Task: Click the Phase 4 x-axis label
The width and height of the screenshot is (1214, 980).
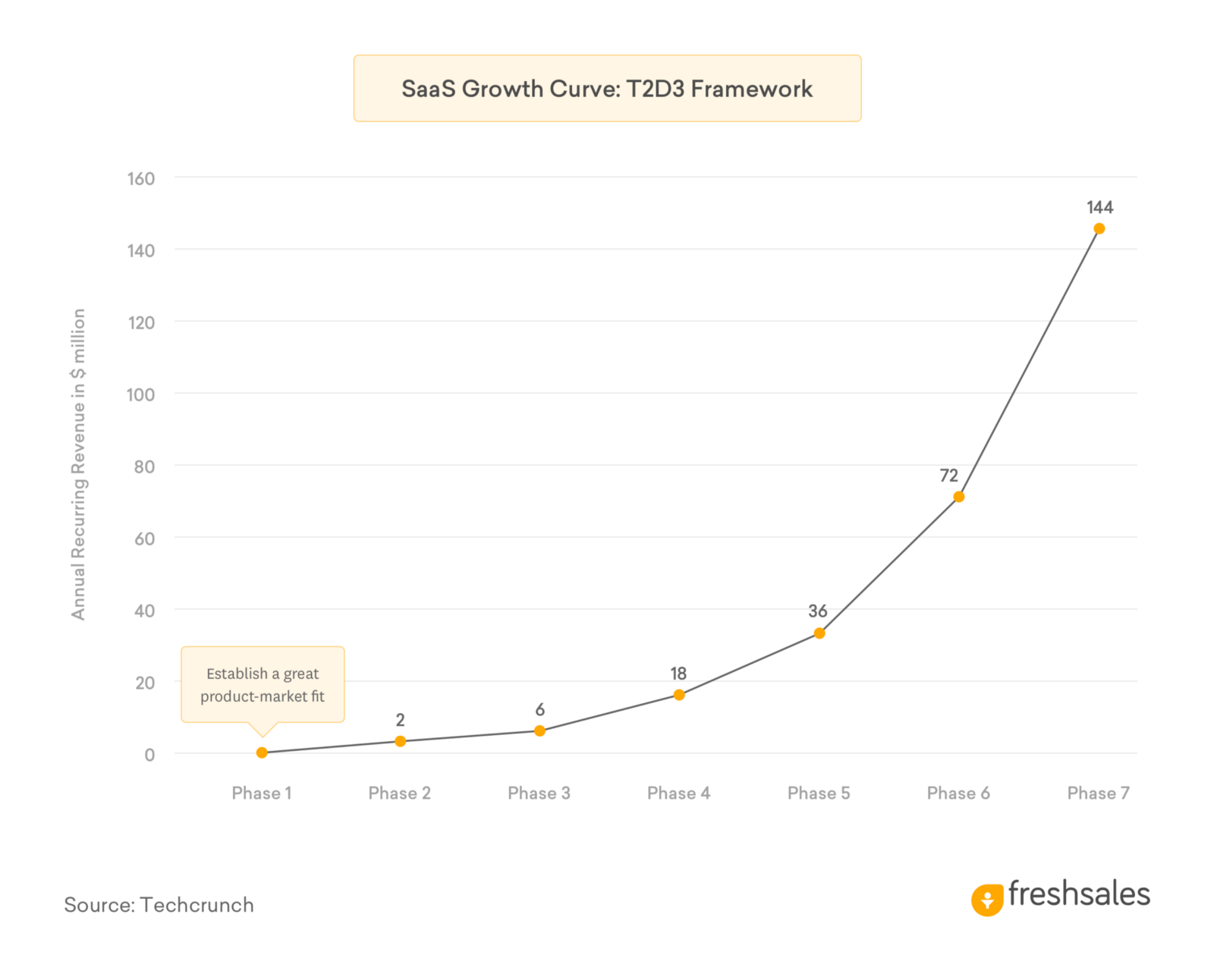Action: 678,793
